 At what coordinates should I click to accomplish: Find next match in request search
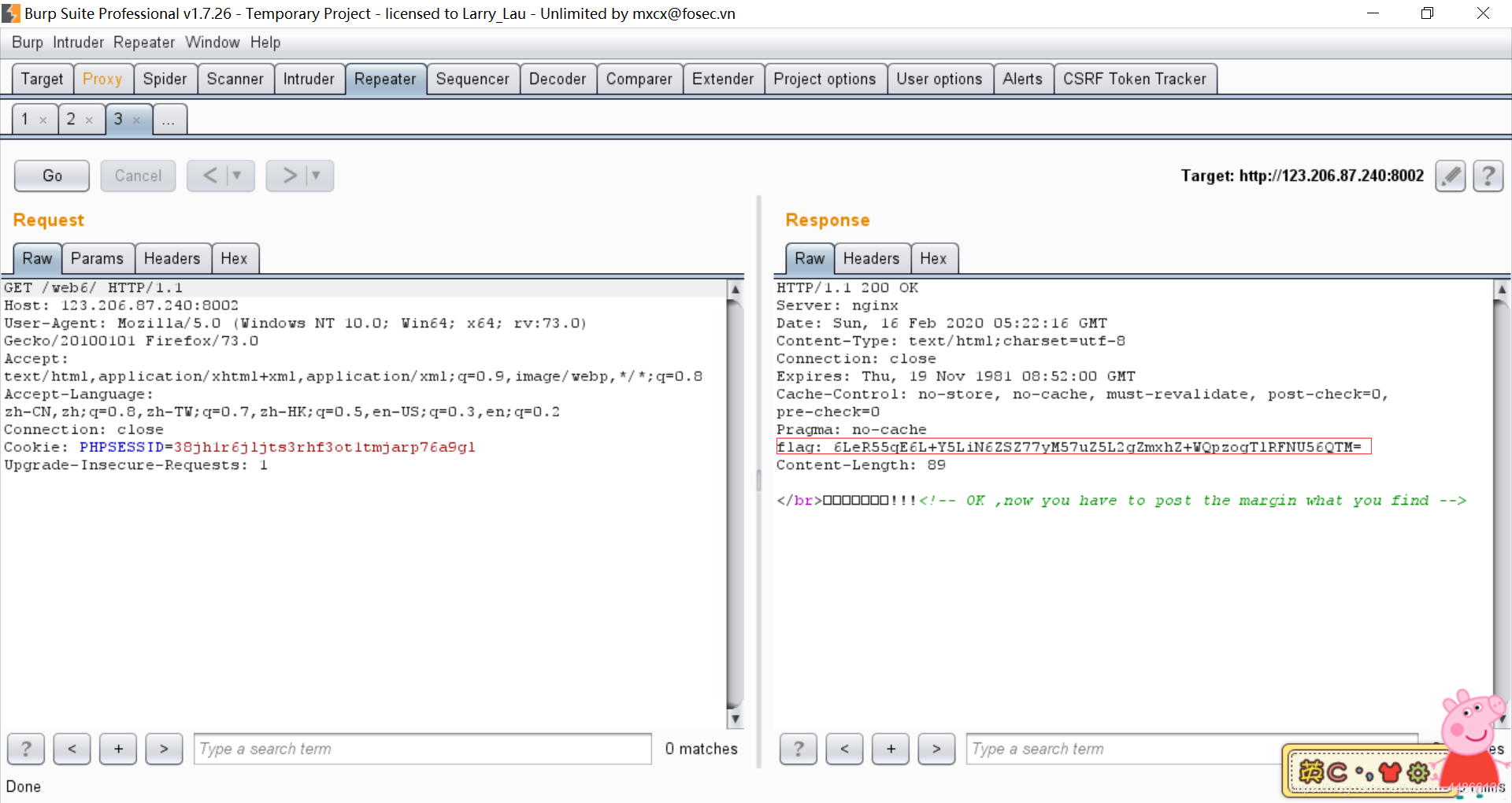coord(164,749)
